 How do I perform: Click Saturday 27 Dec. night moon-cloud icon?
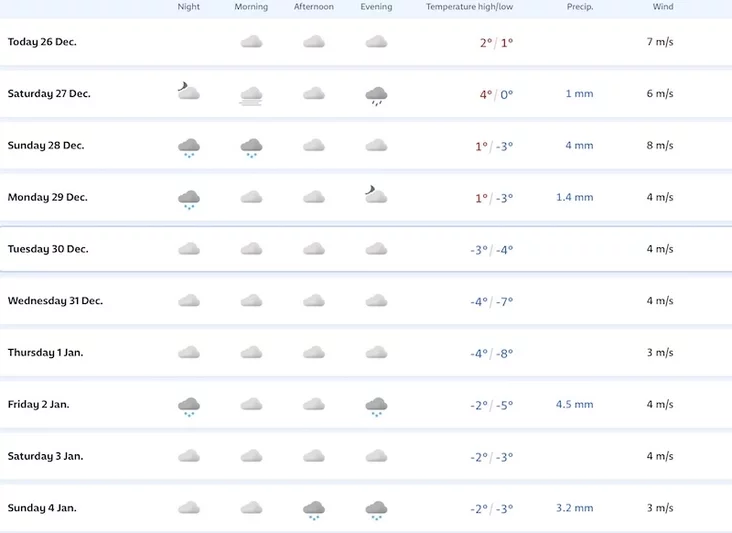pyautogui.click(x=188, y=93)
